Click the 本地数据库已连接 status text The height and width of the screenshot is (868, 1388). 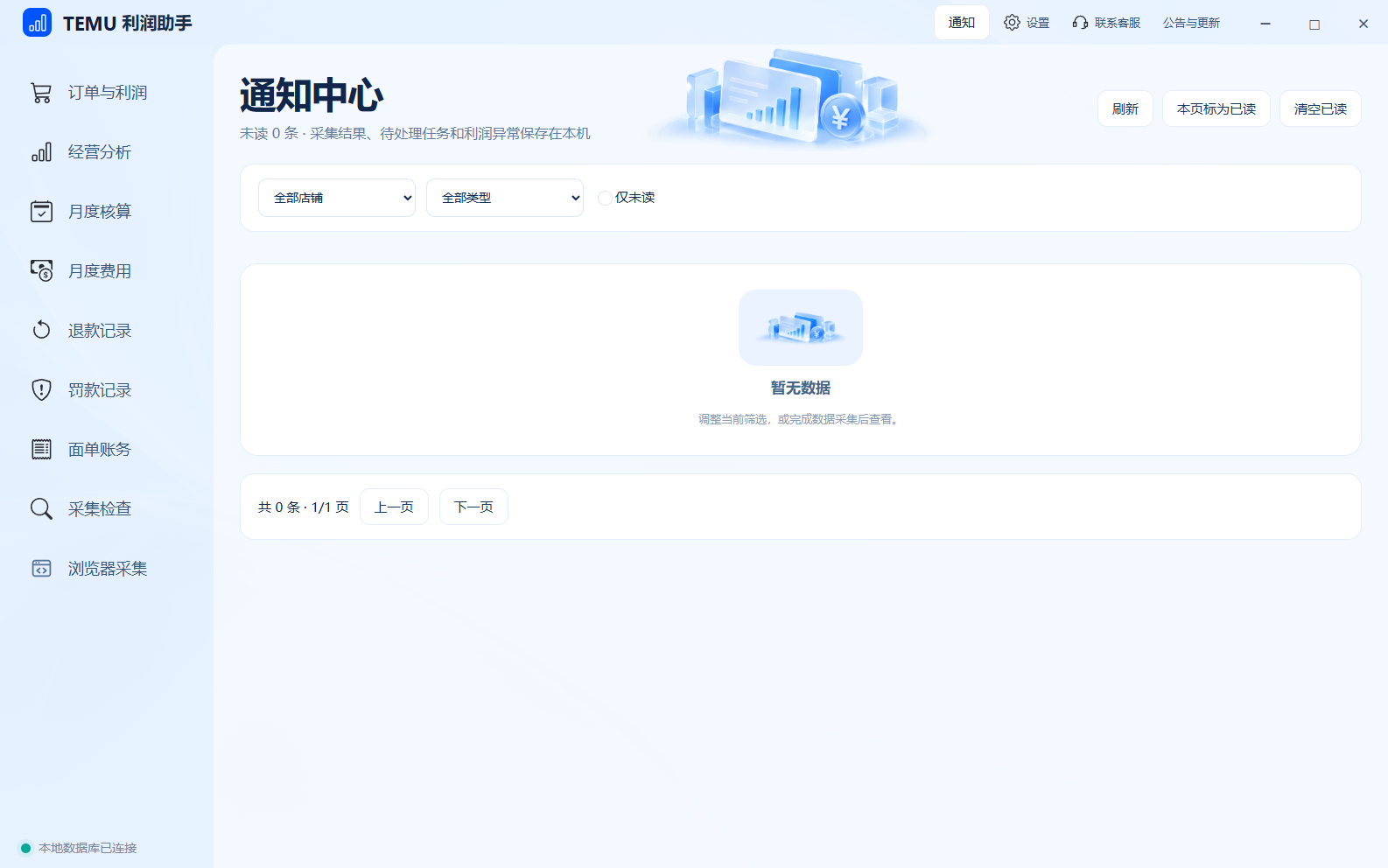pos(88,848)
